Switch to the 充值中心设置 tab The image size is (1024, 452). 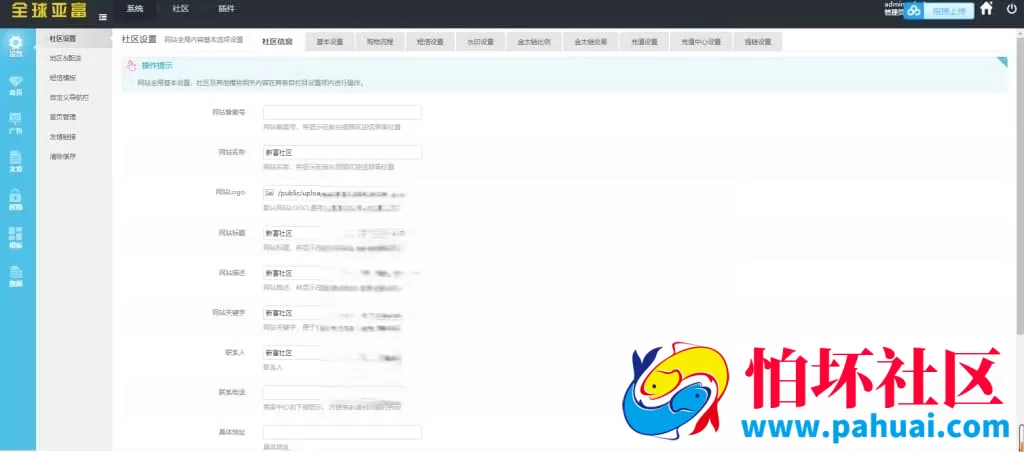point(701,41)
